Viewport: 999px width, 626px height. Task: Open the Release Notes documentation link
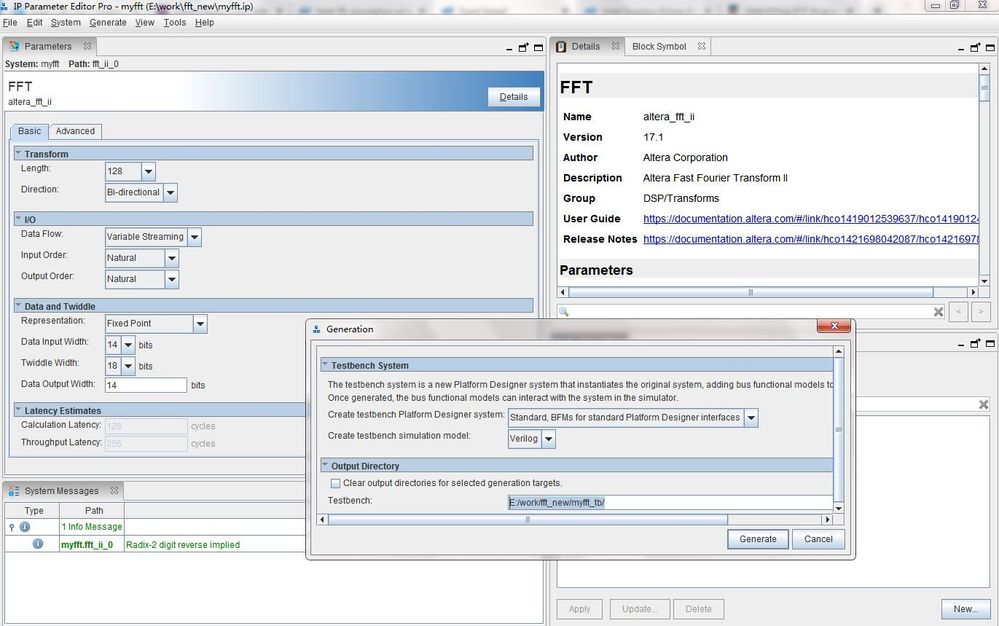coord(810,239)
